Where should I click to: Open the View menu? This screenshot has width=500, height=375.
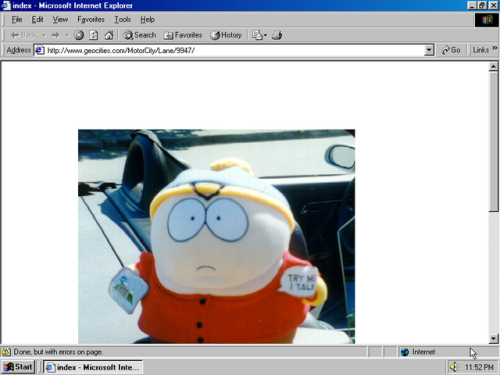point(60,20)
